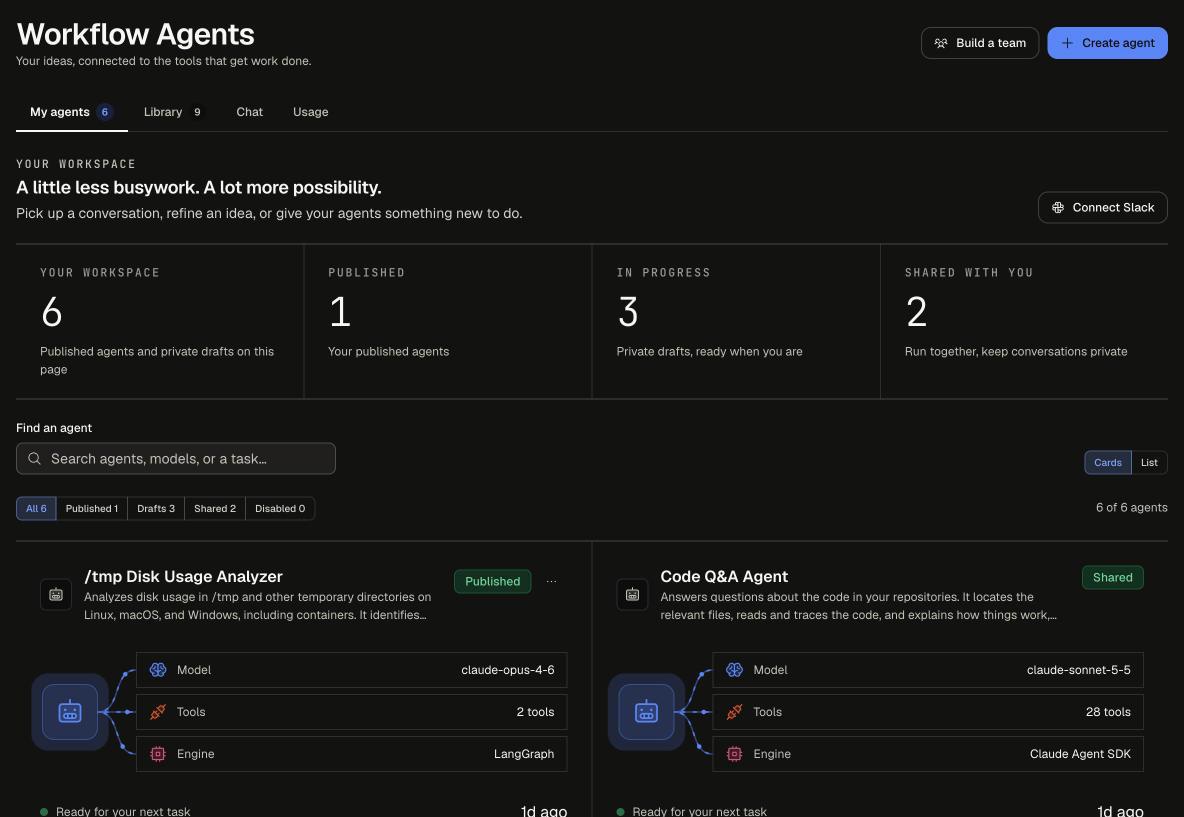Click the Tools plug icon for 2 tools
This screenshot has height=817, width=1184.
(x=158, y=712)
